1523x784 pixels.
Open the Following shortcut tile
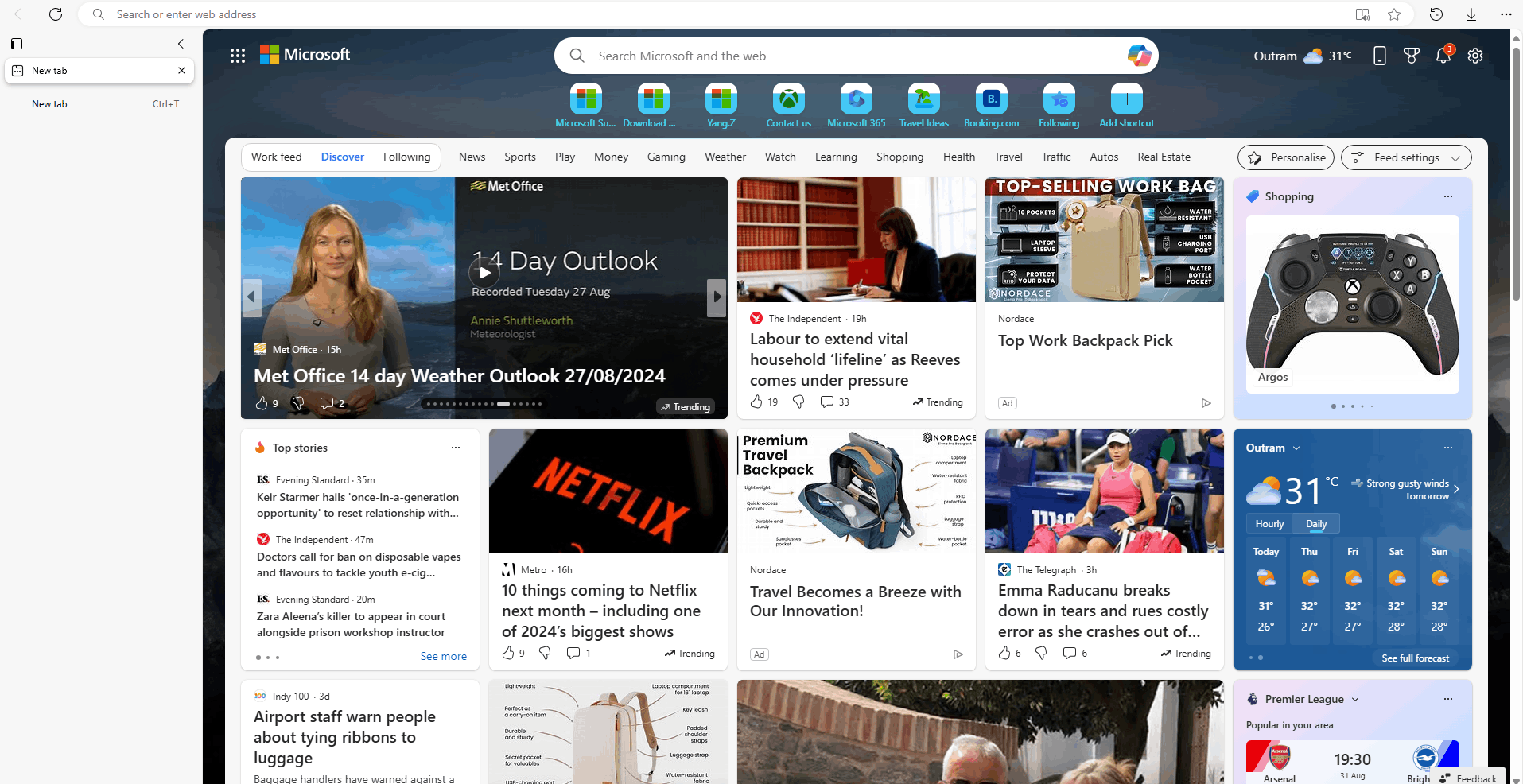[x=1059, y=106]
